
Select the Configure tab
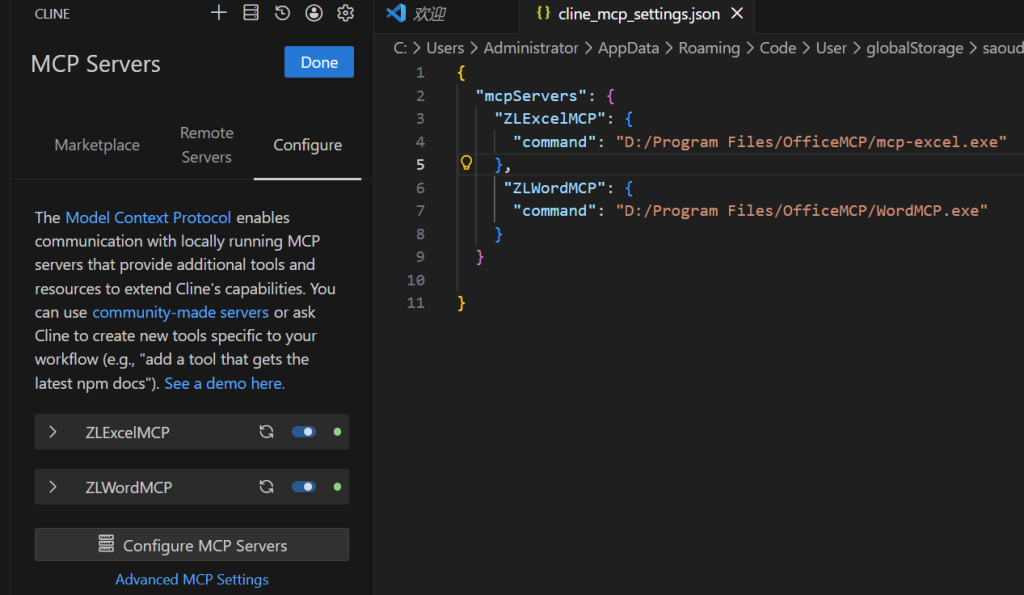[308, 145]
